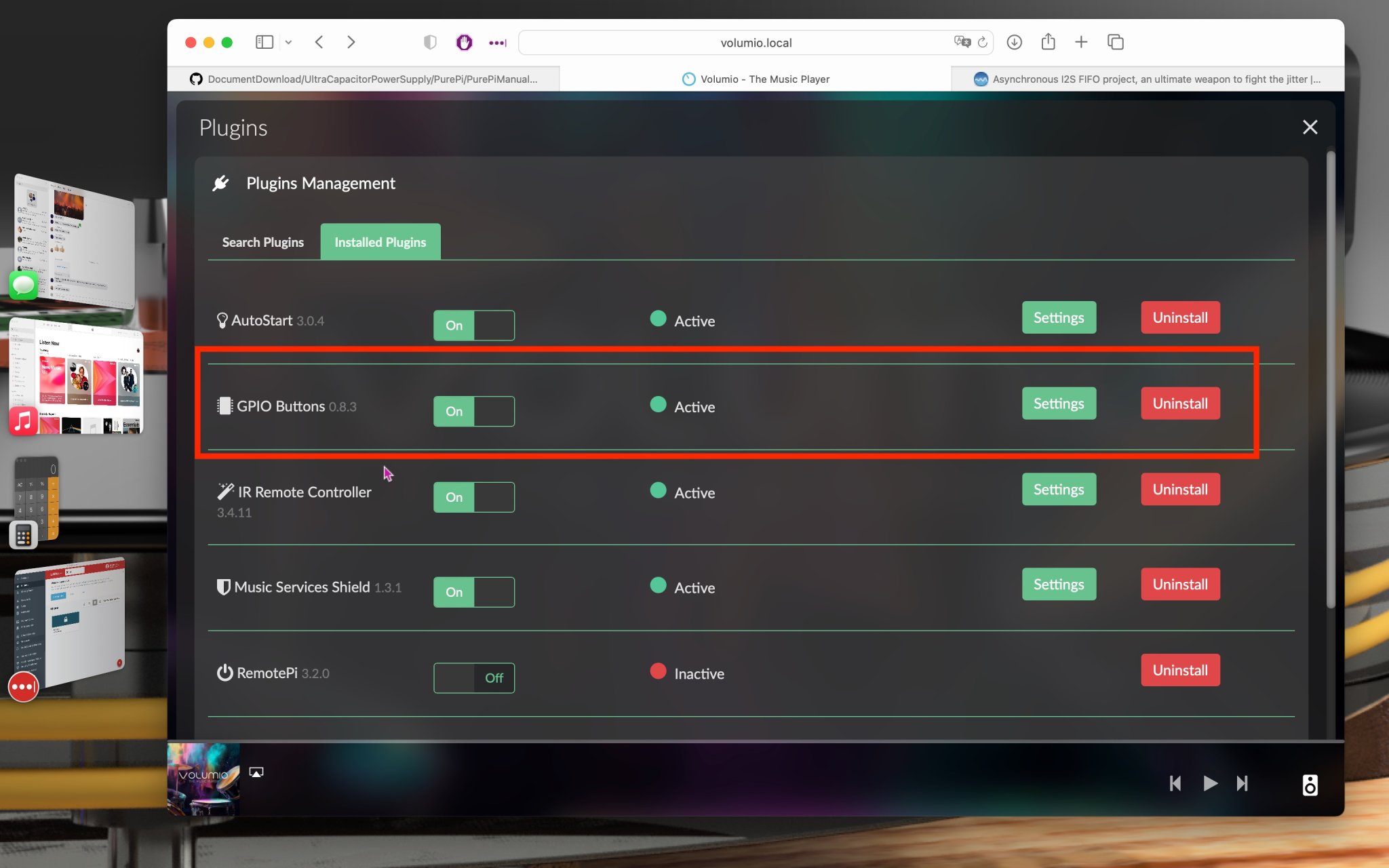Click the AutoStart Active status text
Screen dimensions: 1389x868
[694, 321]
